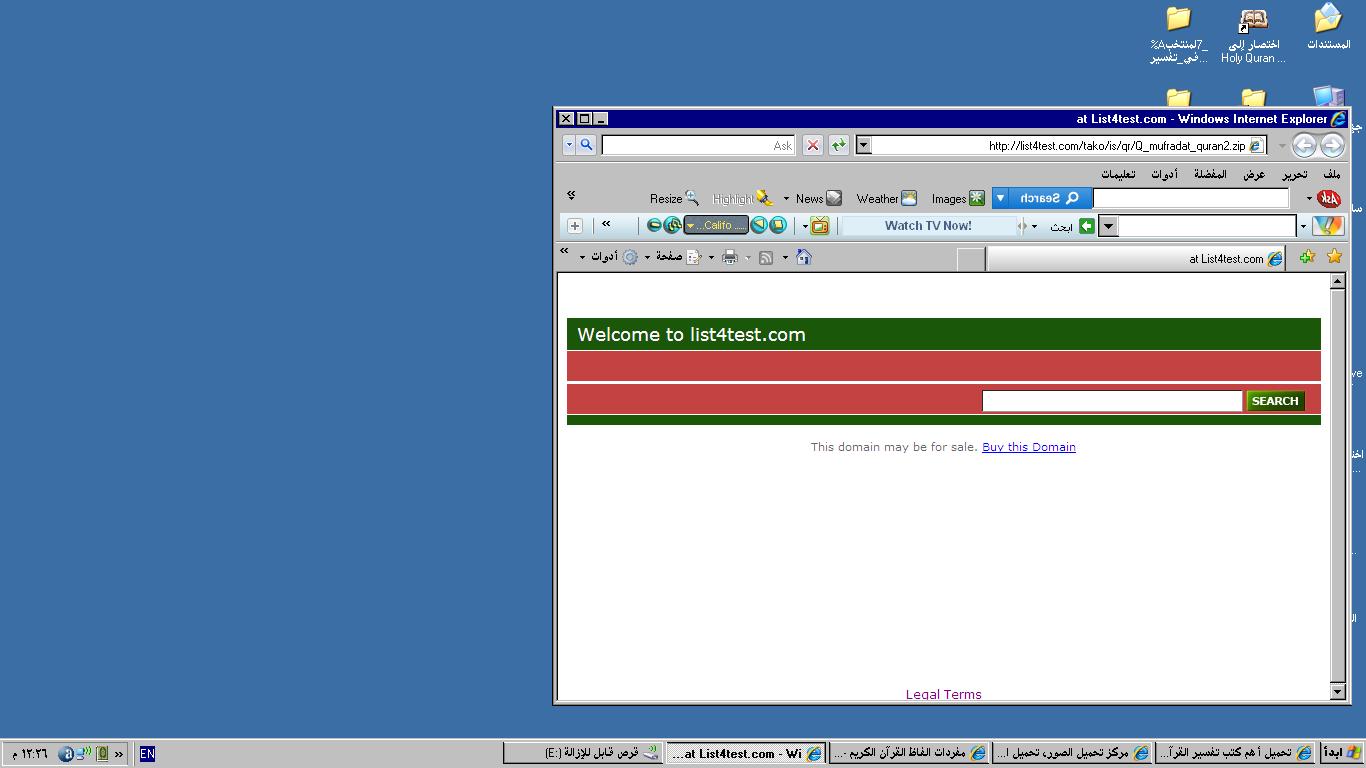The image size is (1366, 768).
Task: Click the Resize magnifier tool
Action: point(674,198)
